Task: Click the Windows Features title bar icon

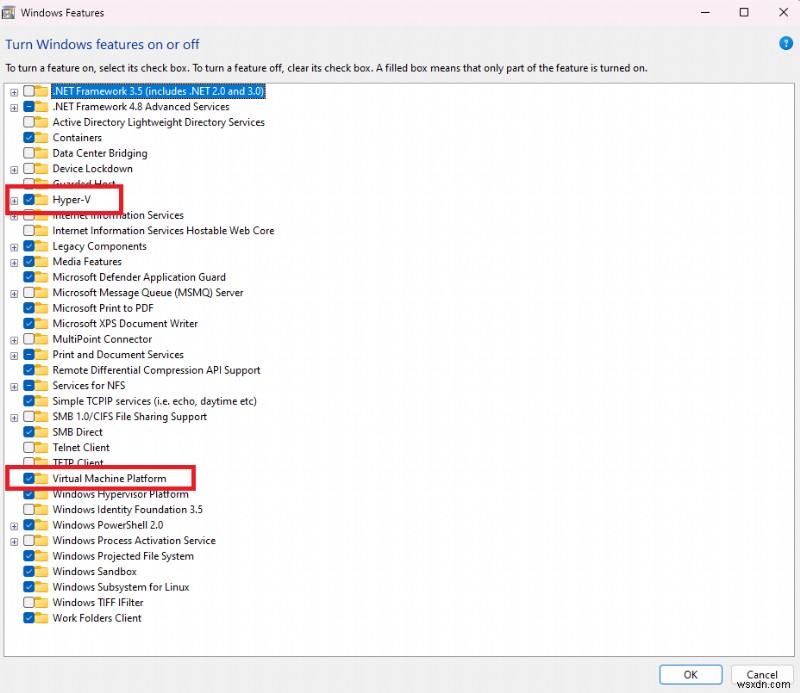Action: pos(11,12)
